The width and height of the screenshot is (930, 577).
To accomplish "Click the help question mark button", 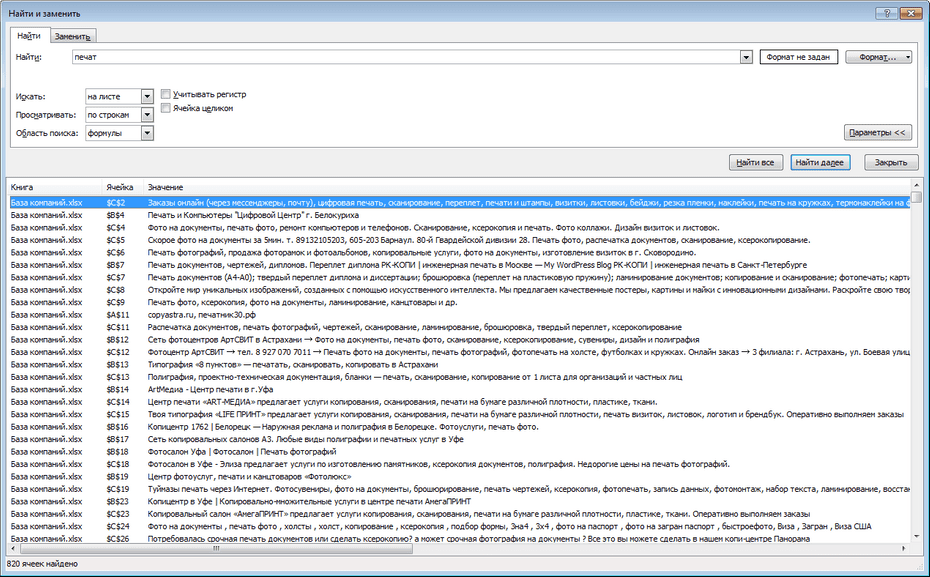I will [886, 14].
